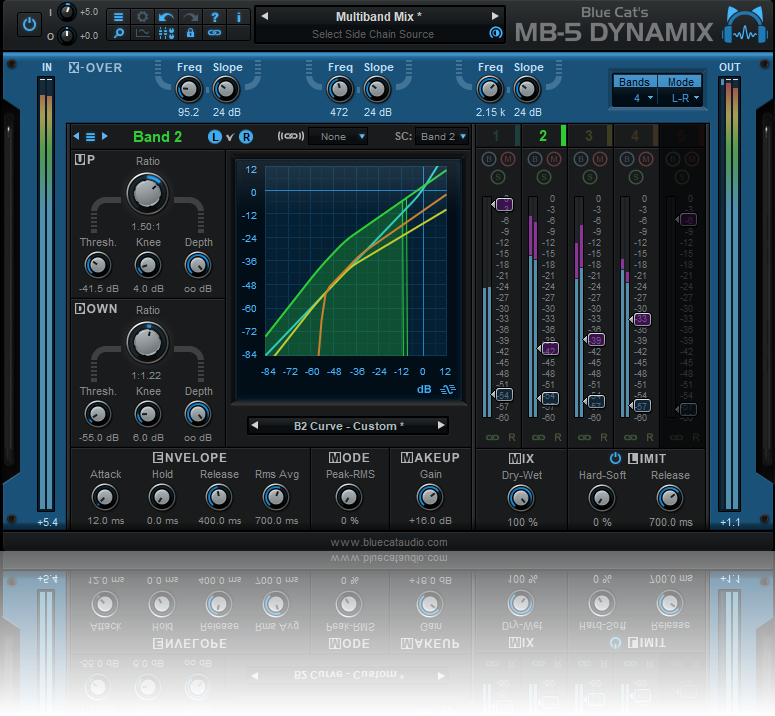
Task: Go to the next preset after Multiband Mix
Action: click(x=495, y=16)
